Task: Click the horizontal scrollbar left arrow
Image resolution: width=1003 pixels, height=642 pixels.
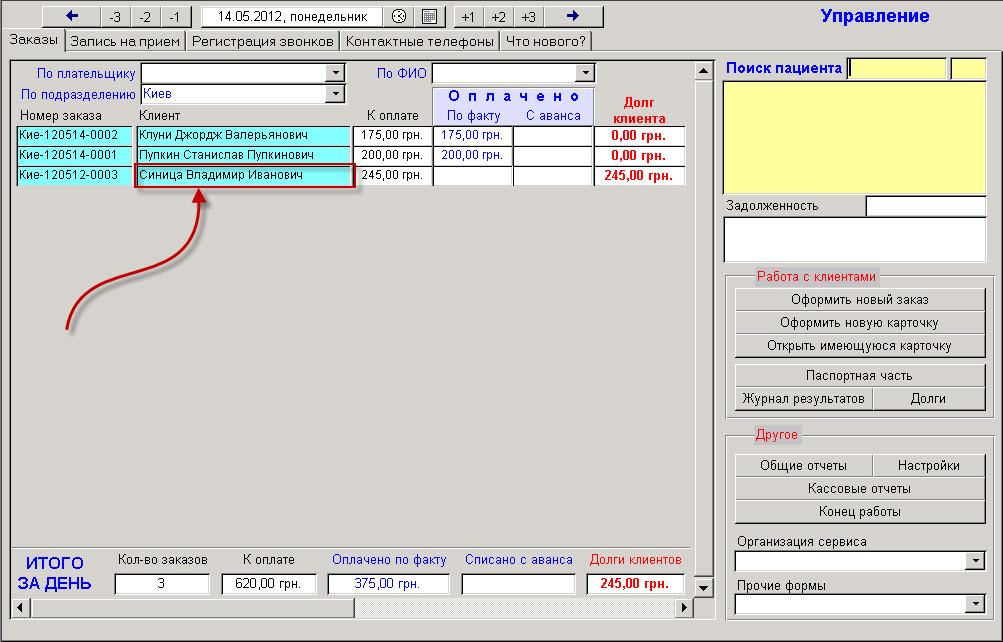Action: pos(20,607)
